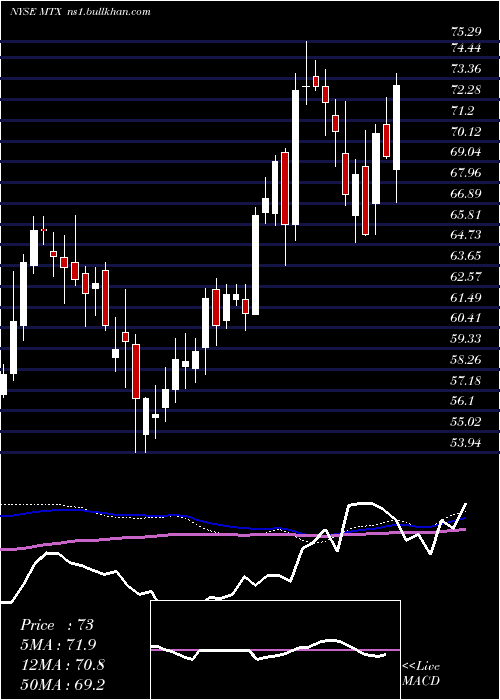Click inside the MACD inset chart

(x=275, y=650)
